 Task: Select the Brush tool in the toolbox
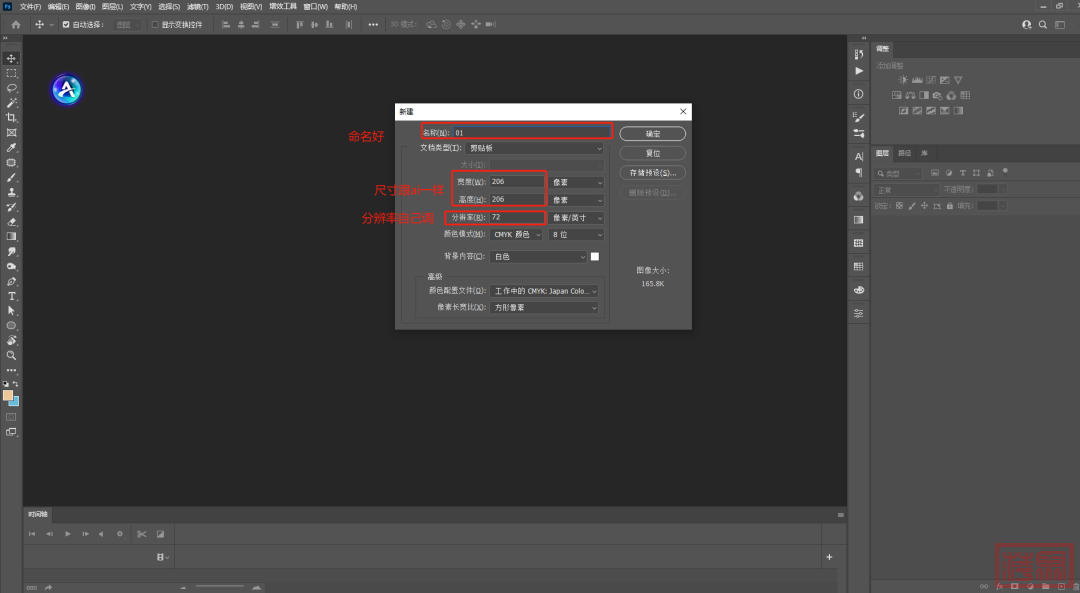tap(11, 178)
